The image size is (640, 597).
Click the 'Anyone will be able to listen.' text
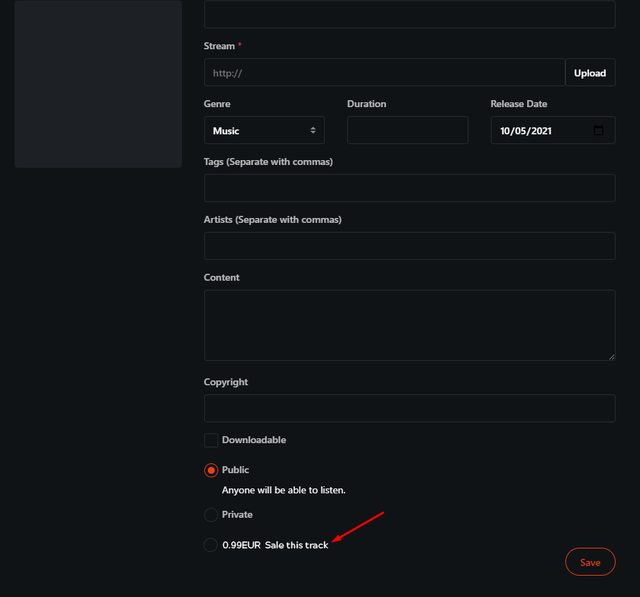(x=284, y=490)
